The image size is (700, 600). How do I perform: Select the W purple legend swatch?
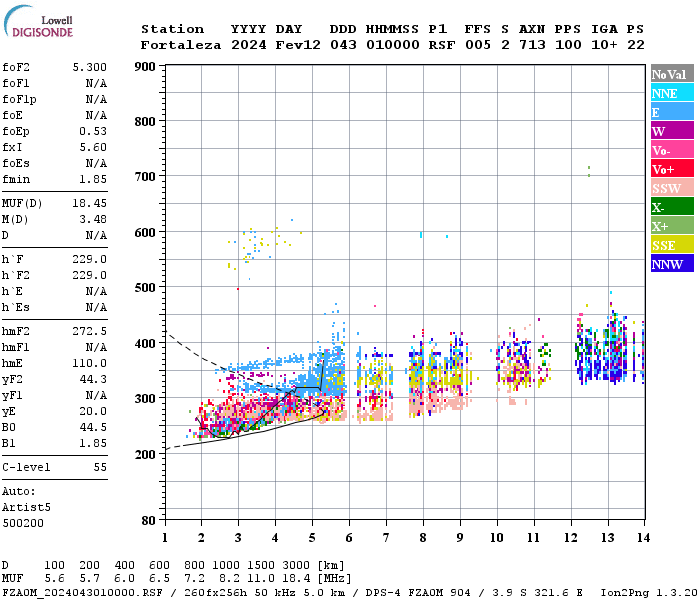click(x=672, y=131)
